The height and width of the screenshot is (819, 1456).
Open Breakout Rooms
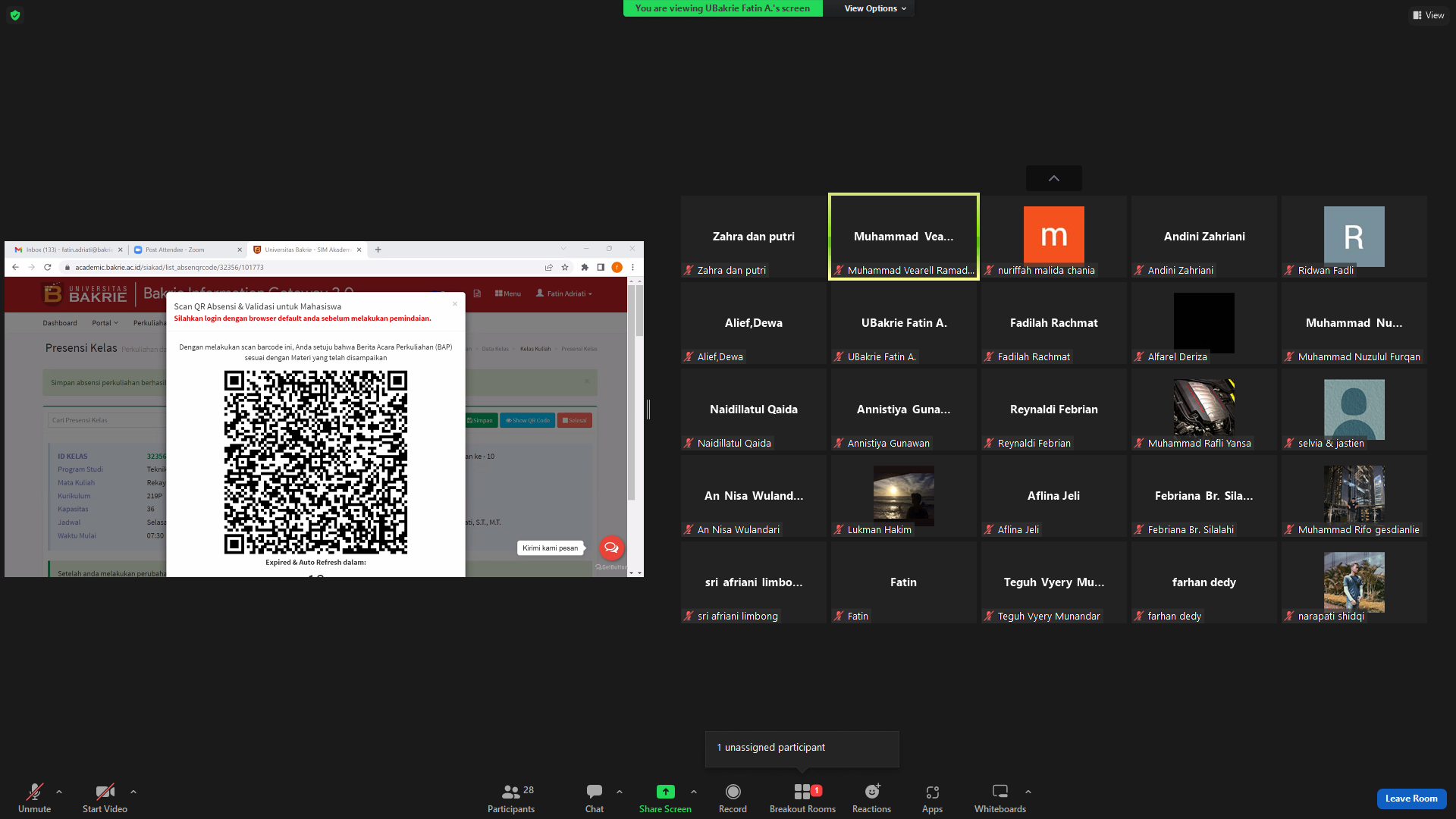pos(802,798)
